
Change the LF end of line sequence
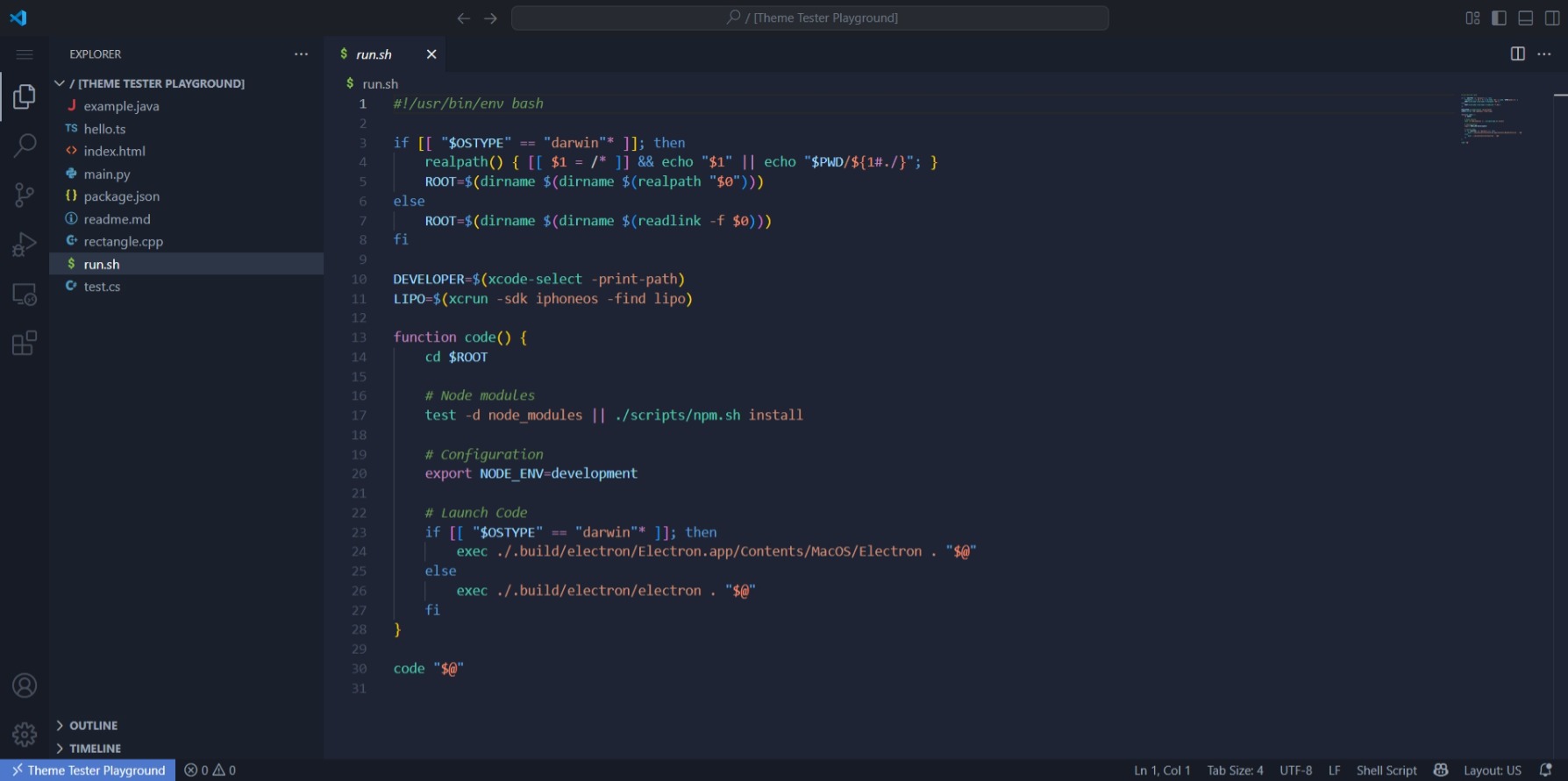tap(1334, 770)
